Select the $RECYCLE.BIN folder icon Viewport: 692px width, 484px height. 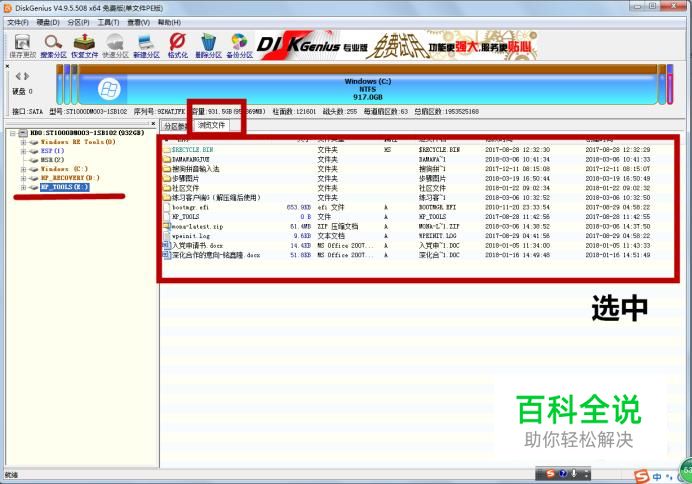click(x=167, y=150)
